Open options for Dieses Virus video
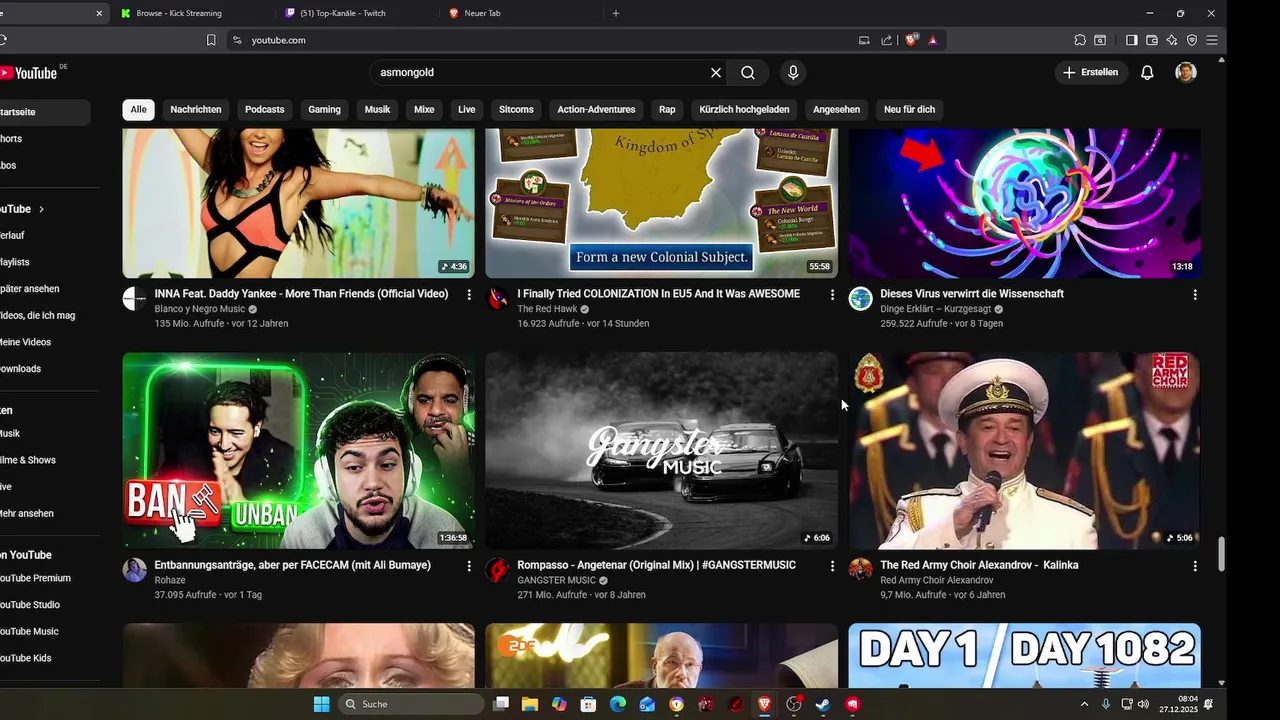Image resolution: width=1280 pixels, height=720 pixels. (x=1194, y=295)
